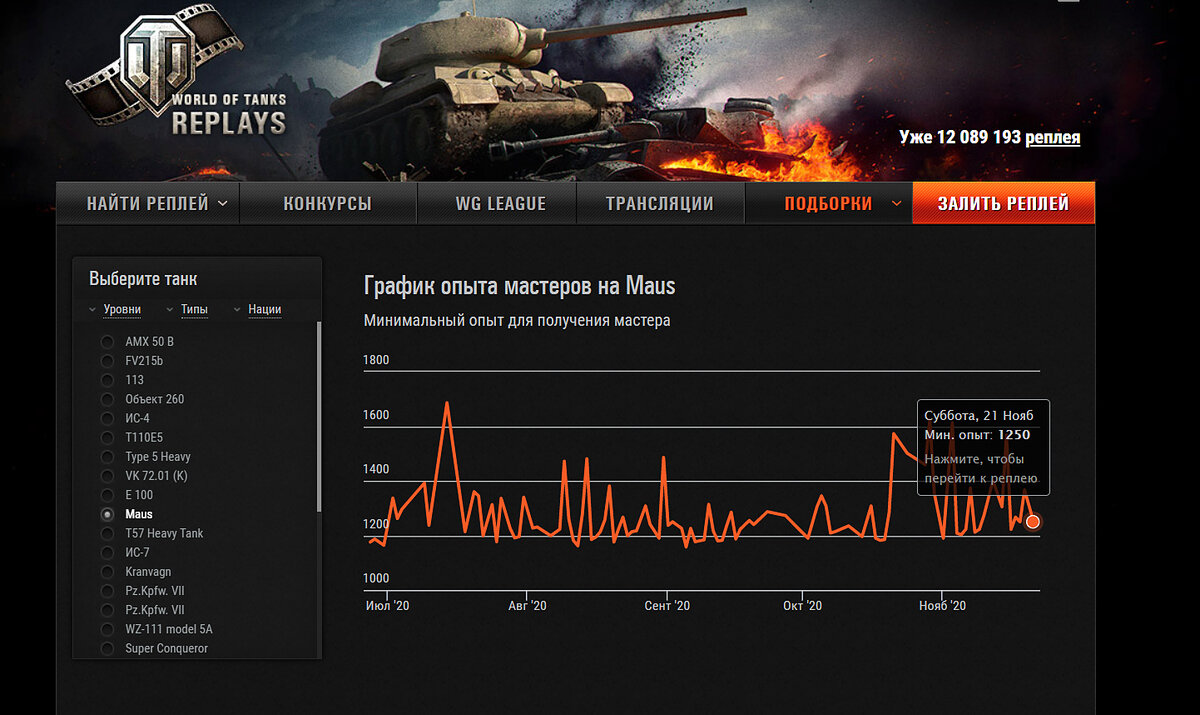This screenshot has width=1200, height=715.
Task: Select the AMX 50 B radio button
Action: pyautogui.click(x=107, y=342)
